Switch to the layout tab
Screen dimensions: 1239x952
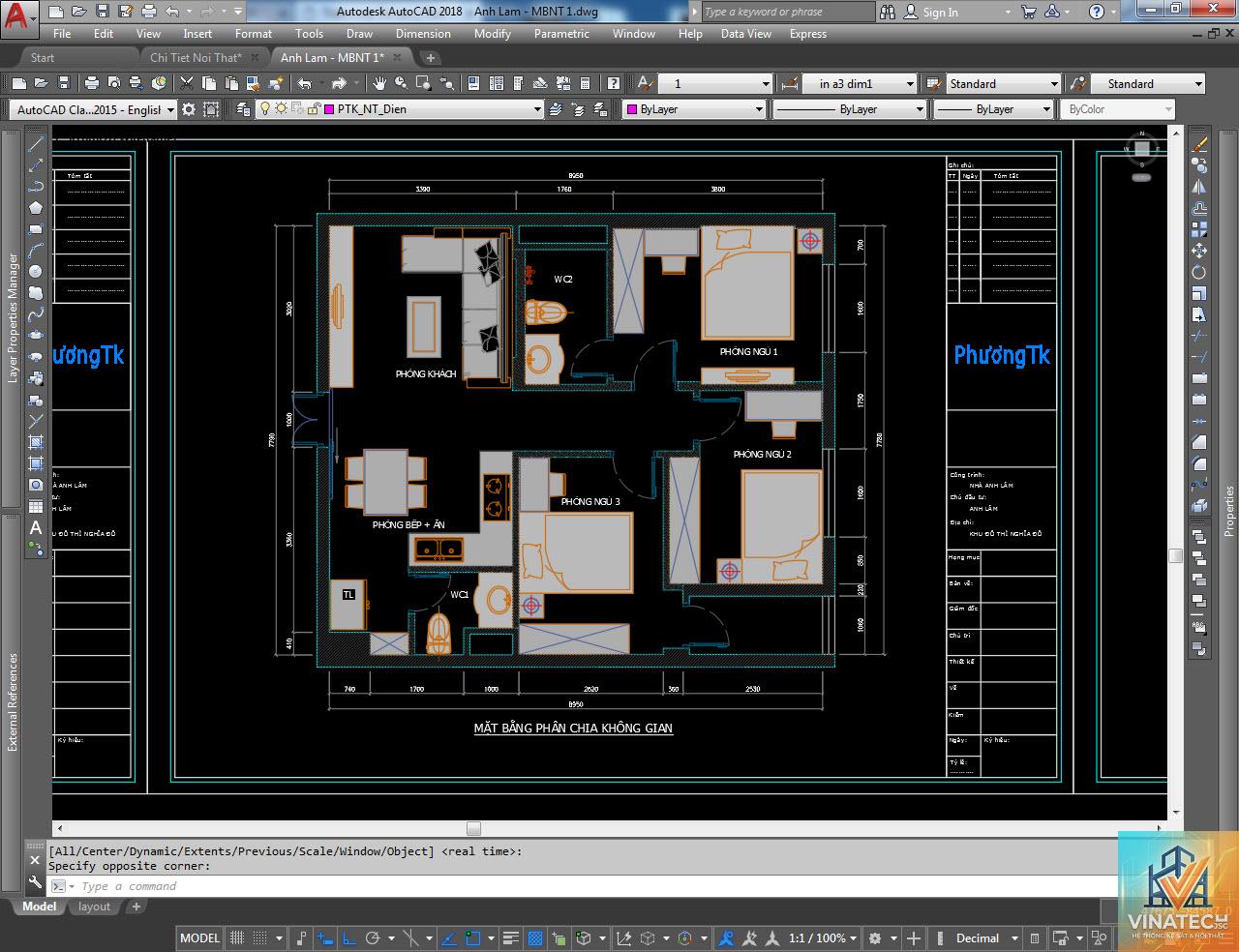[x=94, y=907]
